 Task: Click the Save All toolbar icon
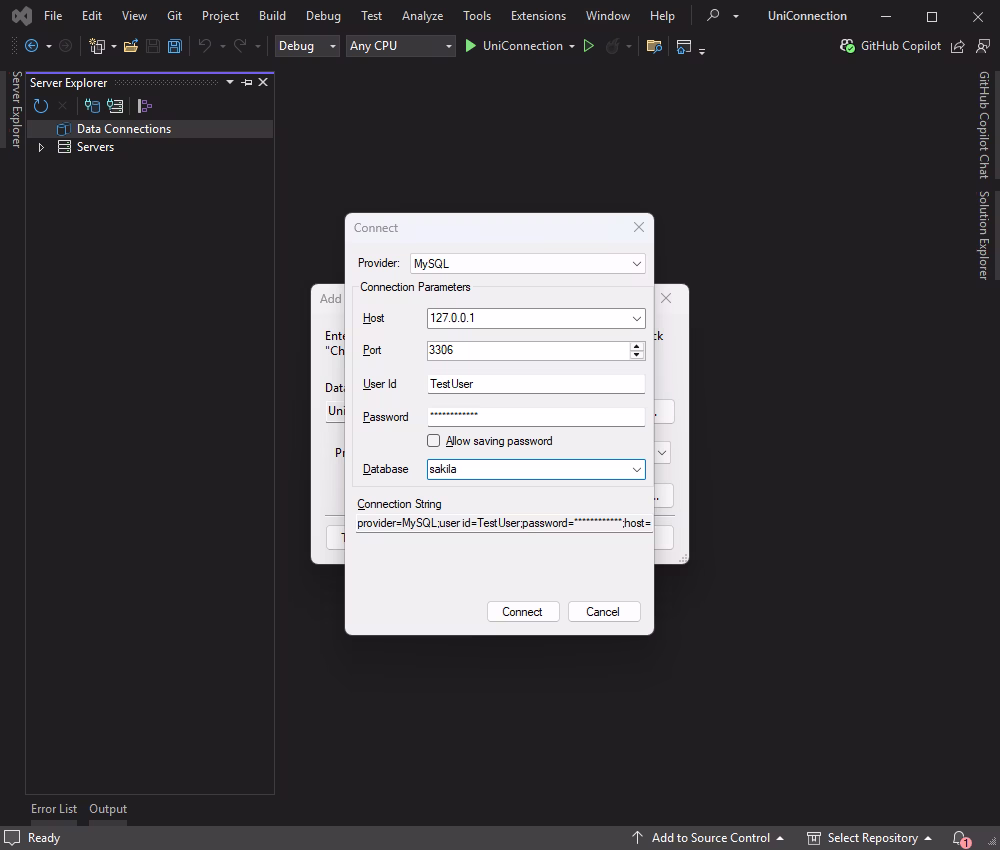(x=175, y=46)
